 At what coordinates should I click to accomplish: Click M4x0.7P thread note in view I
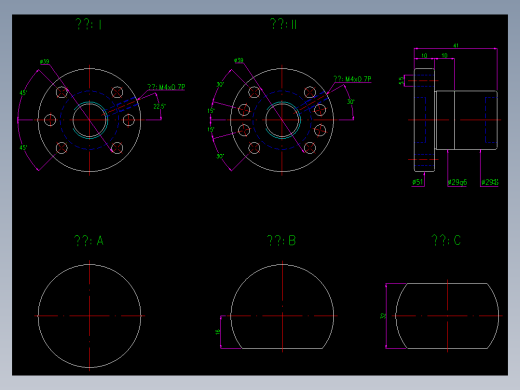166,87
